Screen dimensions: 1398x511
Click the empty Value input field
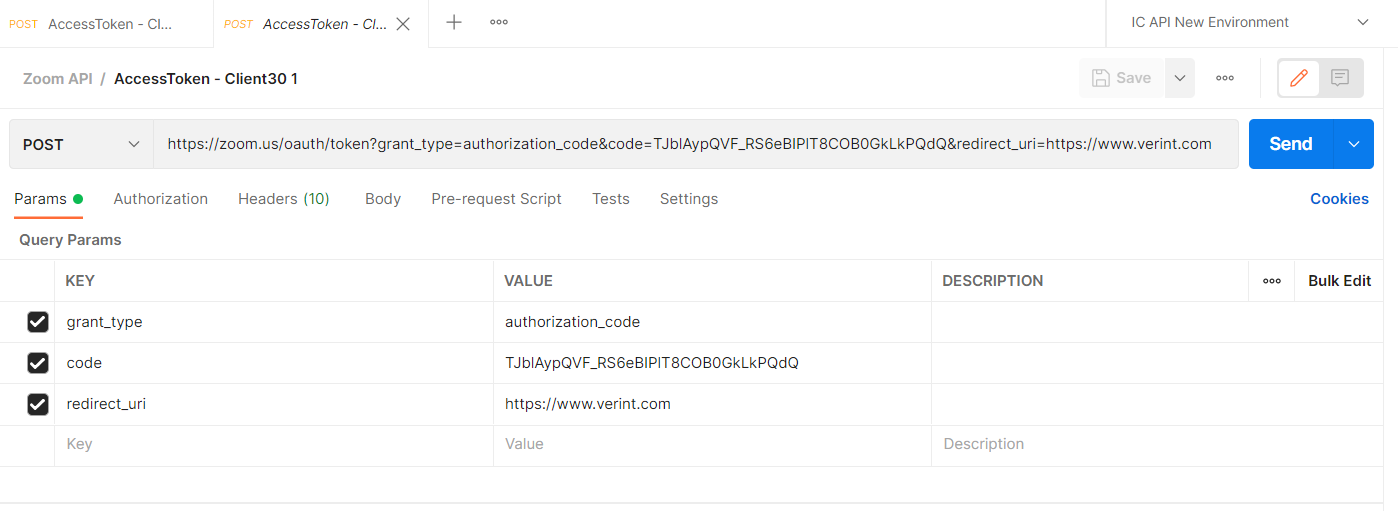(712, 445)
